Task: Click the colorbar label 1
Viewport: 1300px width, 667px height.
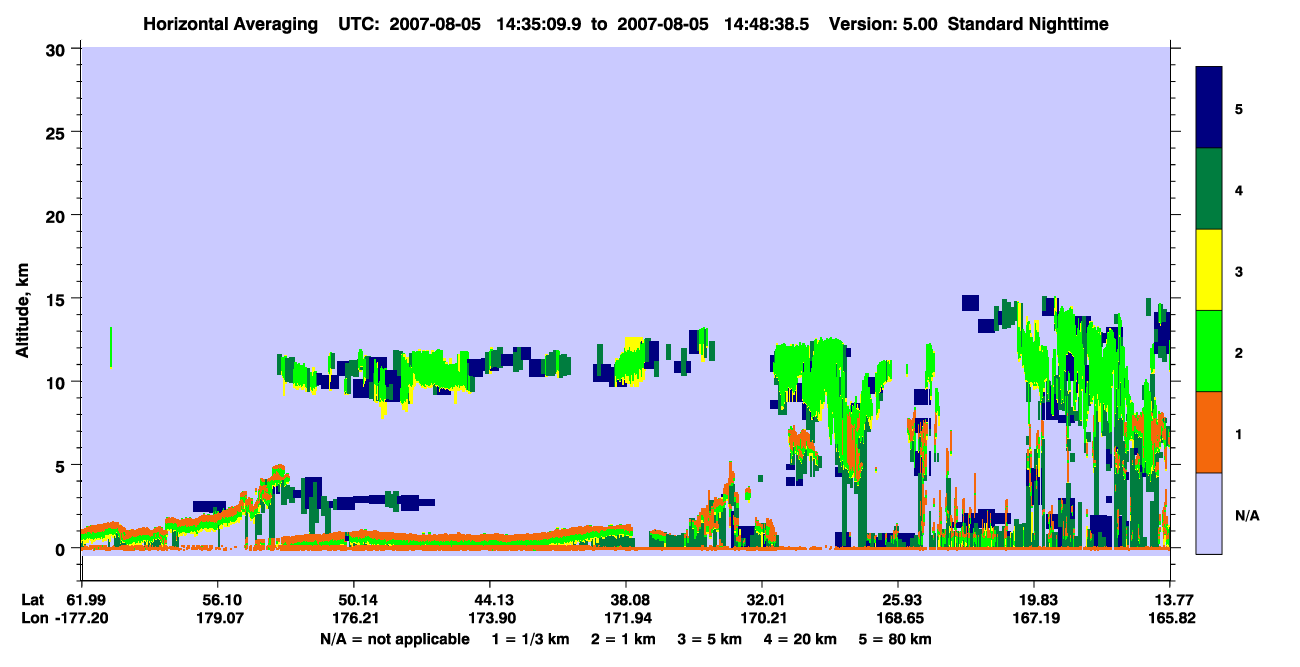Action: [x=1239, y=433]
